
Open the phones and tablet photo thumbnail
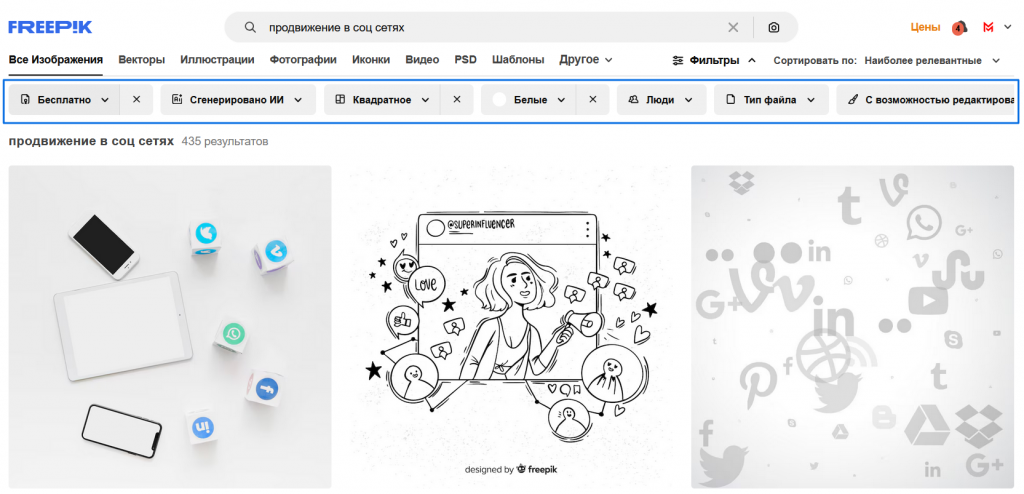170,327
